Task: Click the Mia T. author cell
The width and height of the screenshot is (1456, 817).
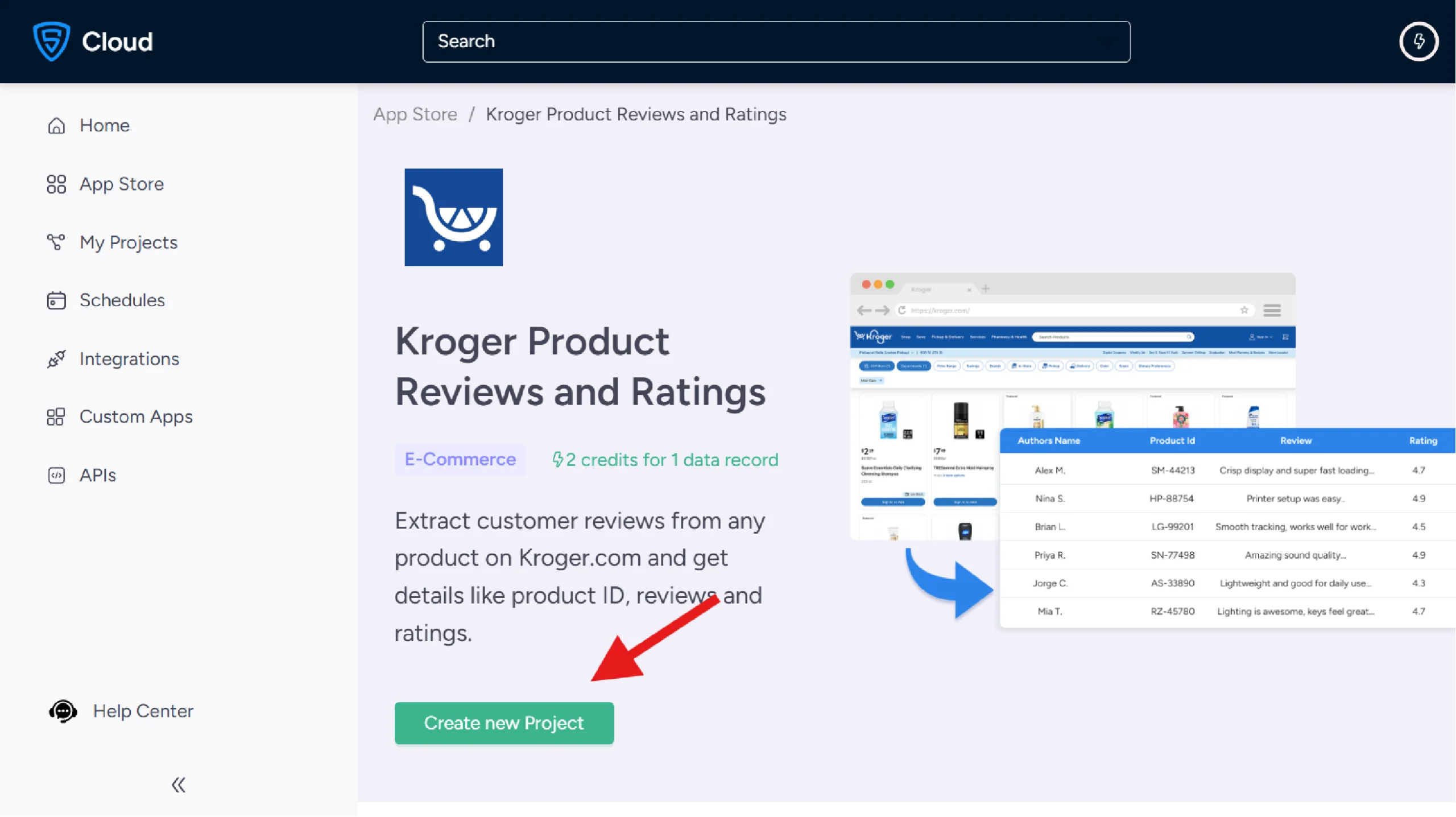Action: pyautogui.click(x=1049, y=611)
